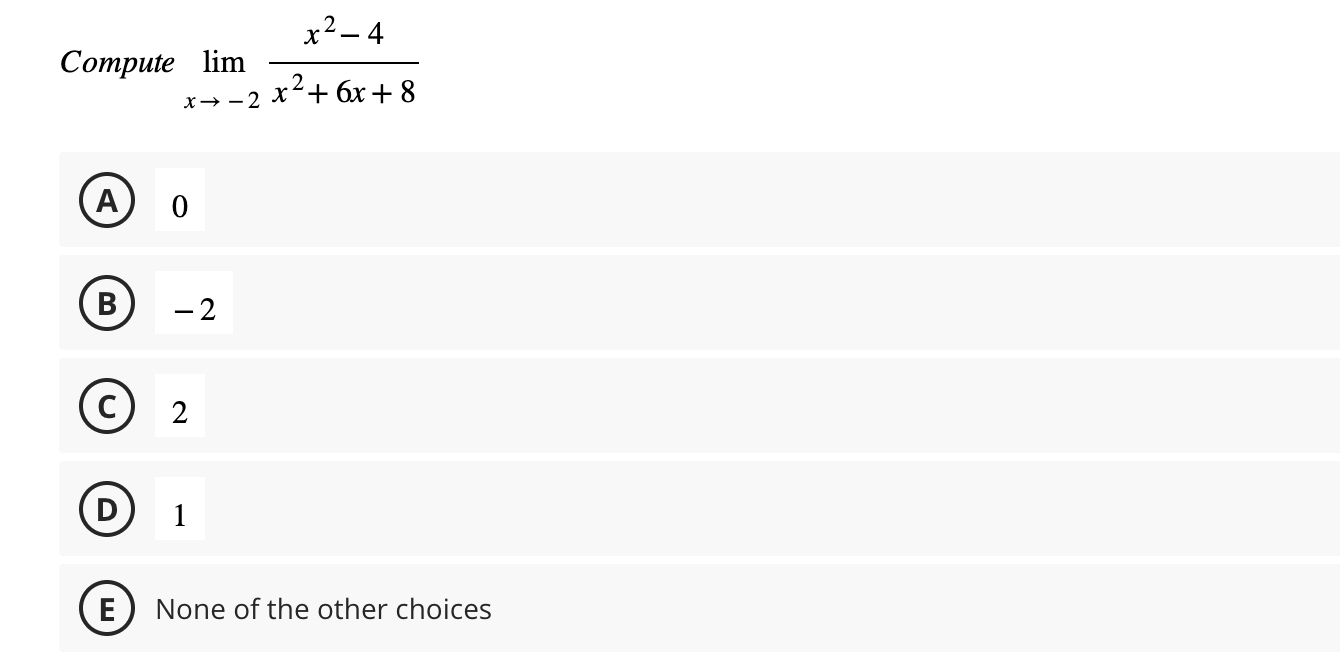Click the fraction x squared minus 4
The height and width of the screenshot is (654, 1340).
(x=343, y=32)
